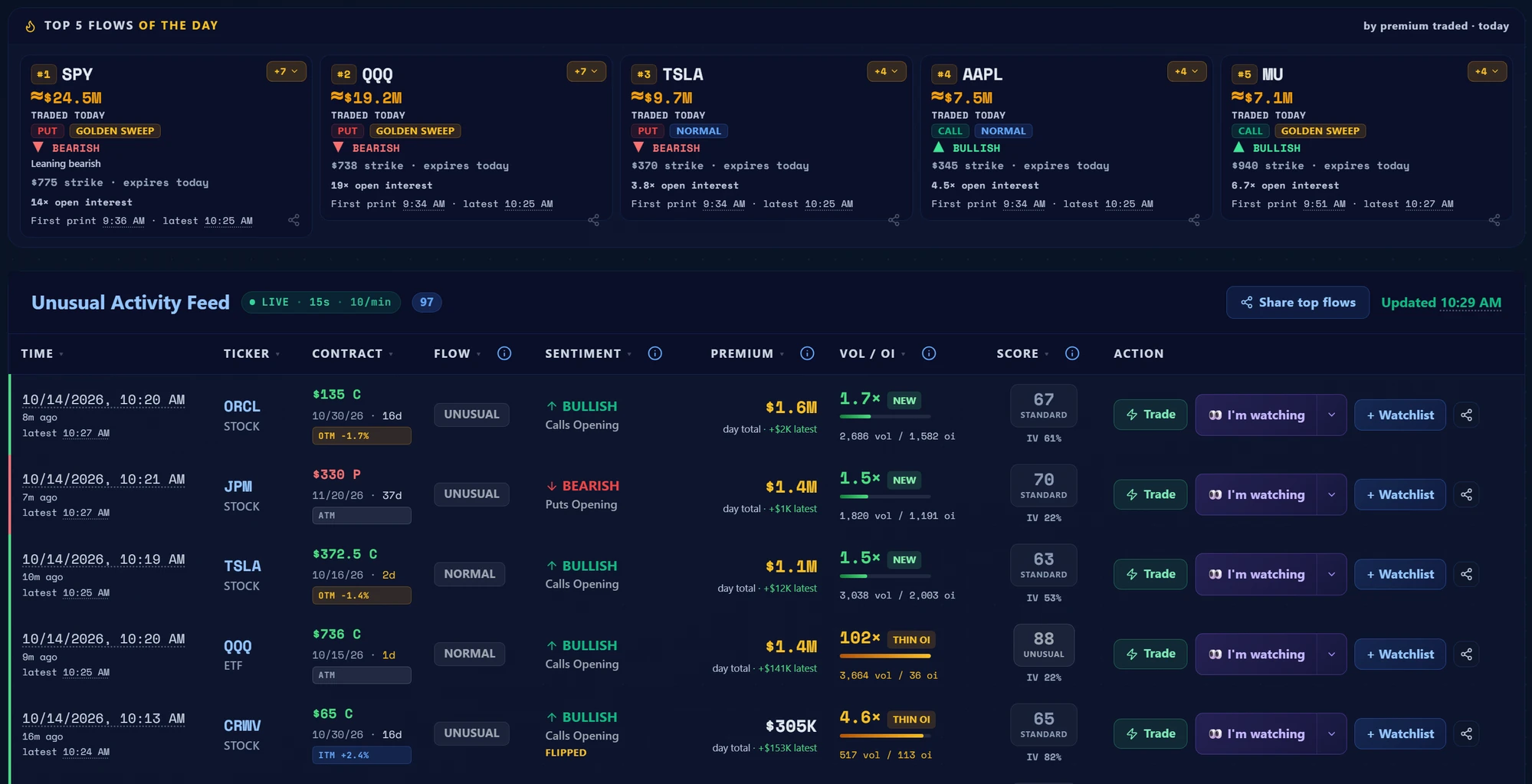
Task: Open watching options arrow in ORCL row
Action: (1332, 415)
